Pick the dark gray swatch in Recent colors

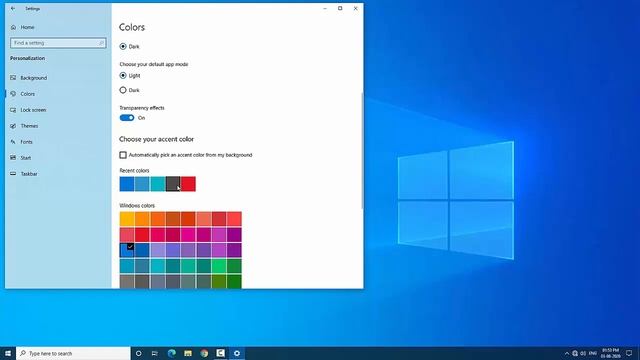173,184
